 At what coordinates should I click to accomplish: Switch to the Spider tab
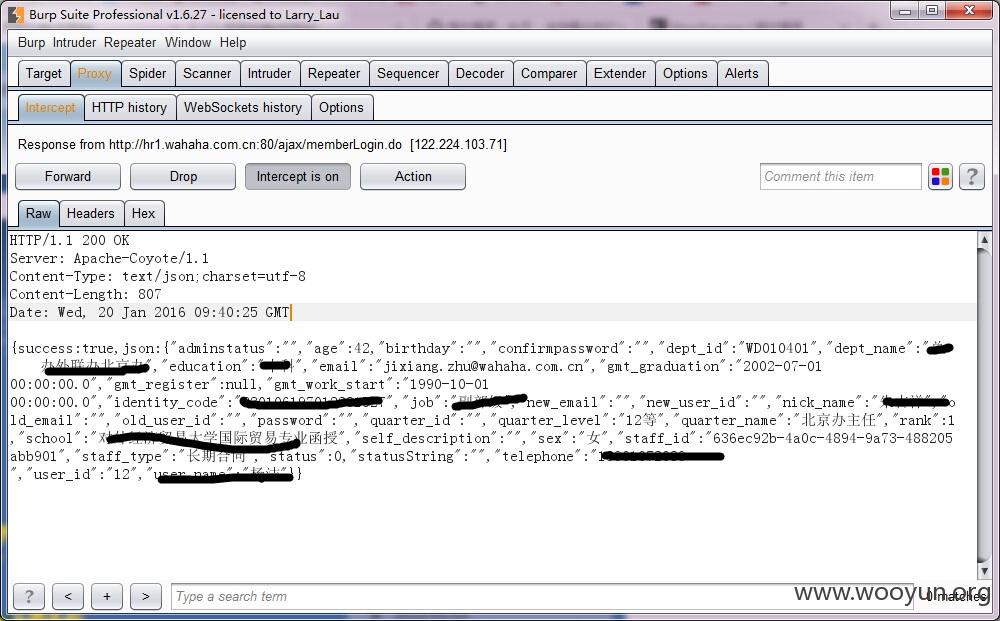click(x=147, y=73)
